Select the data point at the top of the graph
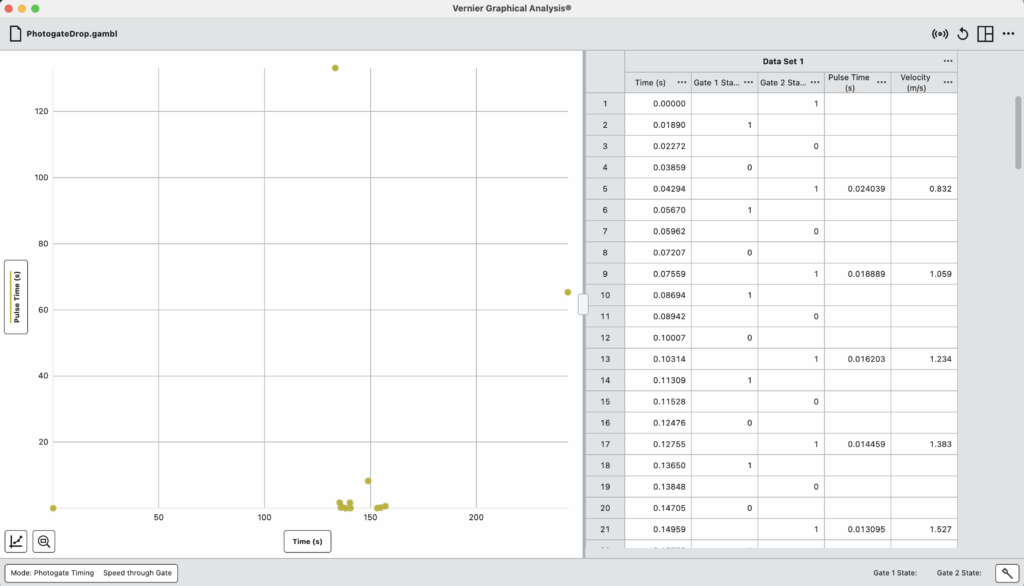 [x=335, y=68]
